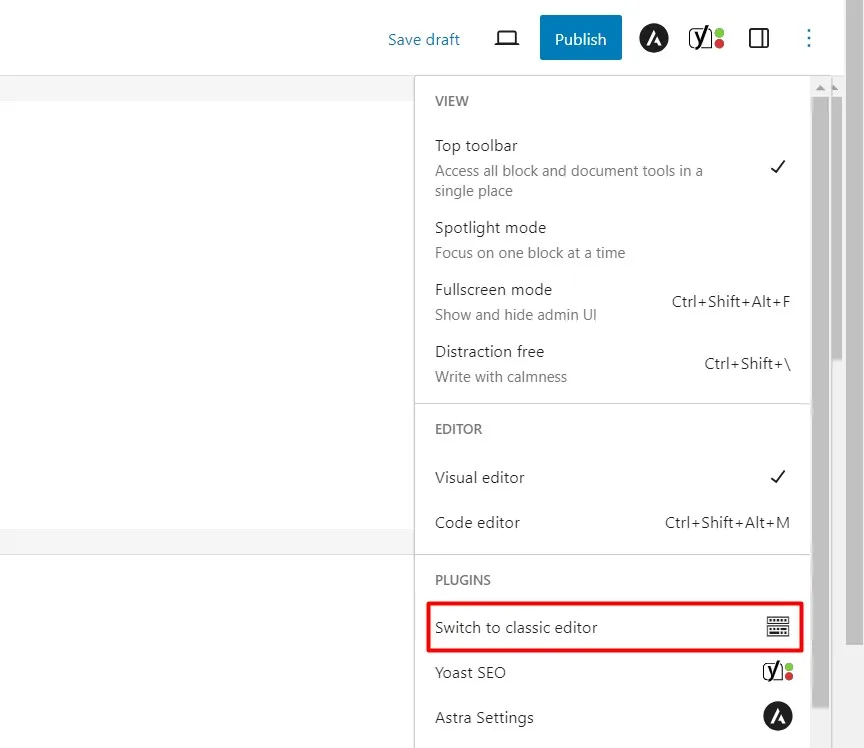This screenshot has height=748, width=864.
Task: Choose Switch to classic editor
Action: 614,627
